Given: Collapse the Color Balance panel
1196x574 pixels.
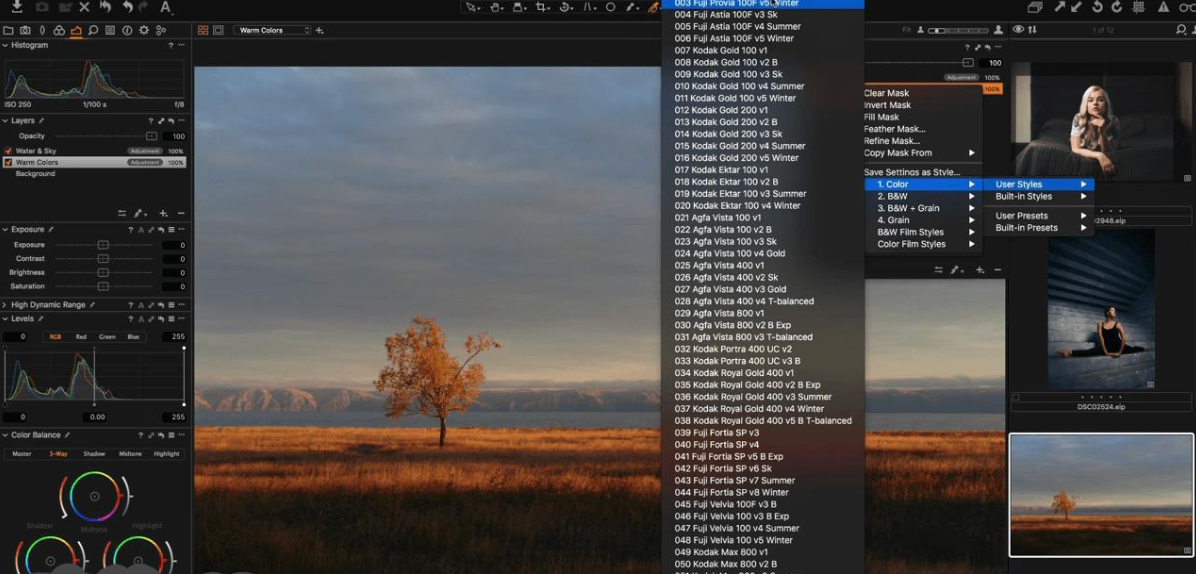Looking at the screenshot, I should 5,435.
